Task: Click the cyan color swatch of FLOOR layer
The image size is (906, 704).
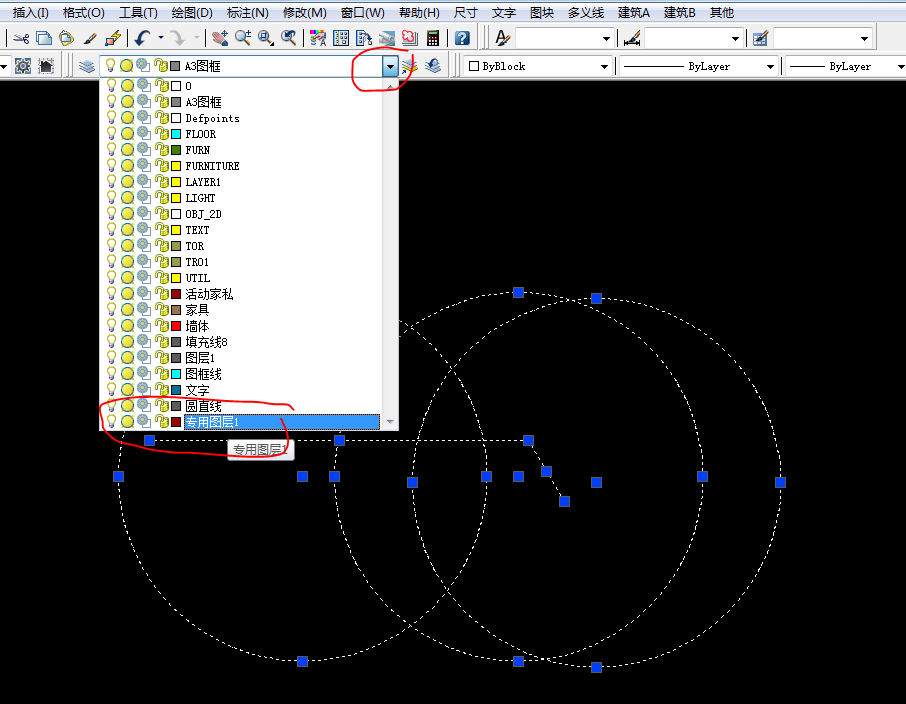Action: point(176,134)
